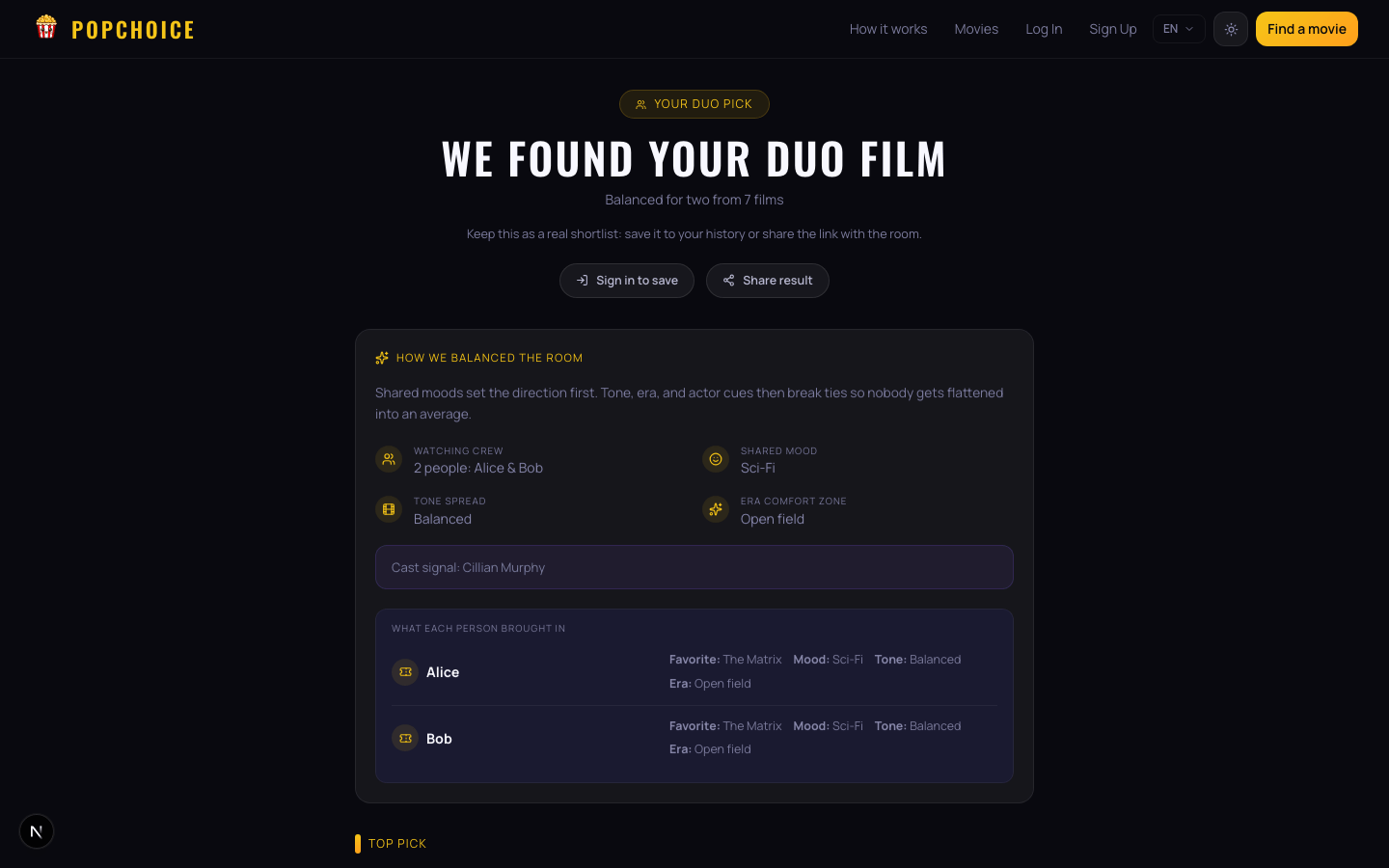
Task: Click the Era Comfort Zone sparkle icon
Action: click(716, 509)
